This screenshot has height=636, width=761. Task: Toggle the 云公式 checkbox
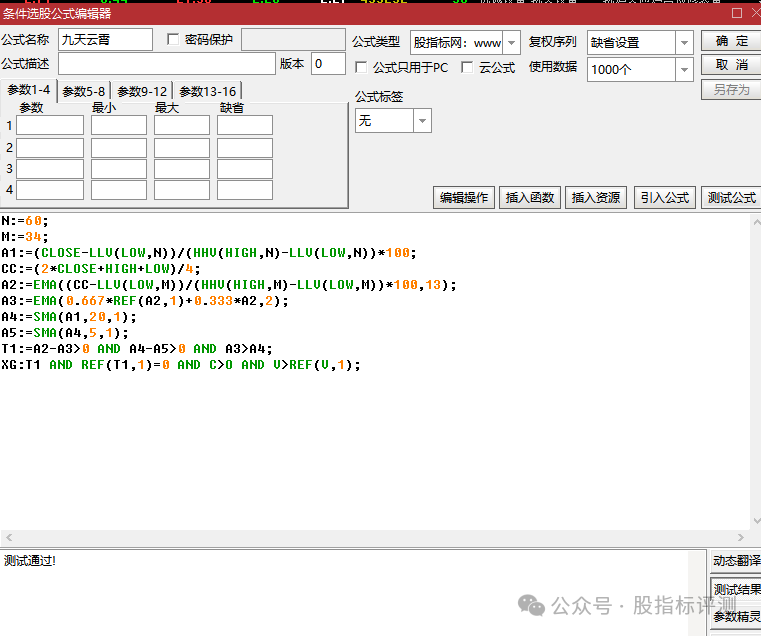click(x=467, y=67)
